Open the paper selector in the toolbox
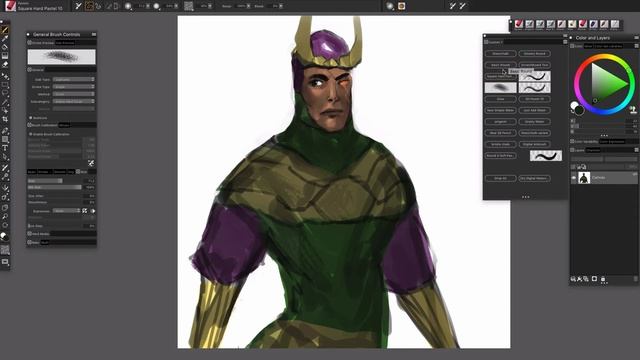The width and height of the screenshot is (640, 360). pyautogui.click(x=5, y=250)
